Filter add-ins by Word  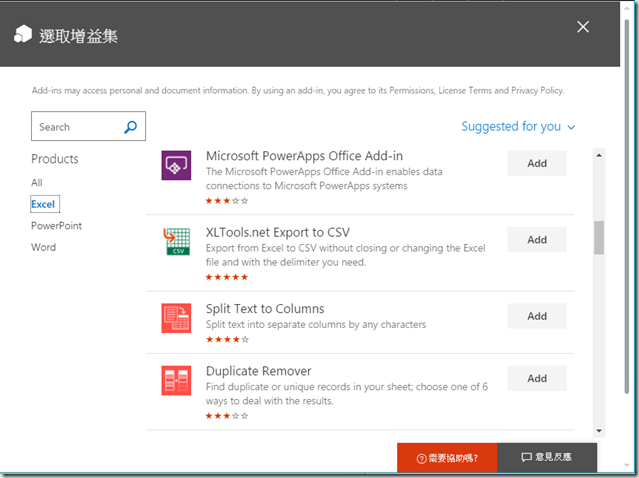43,247
